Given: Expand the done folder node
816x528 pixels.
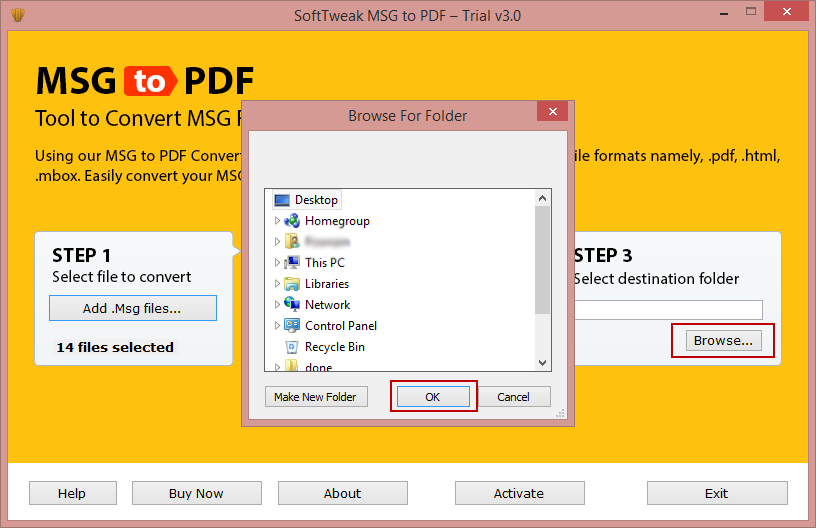Looking at the screenshot, I should click(277, 367).
